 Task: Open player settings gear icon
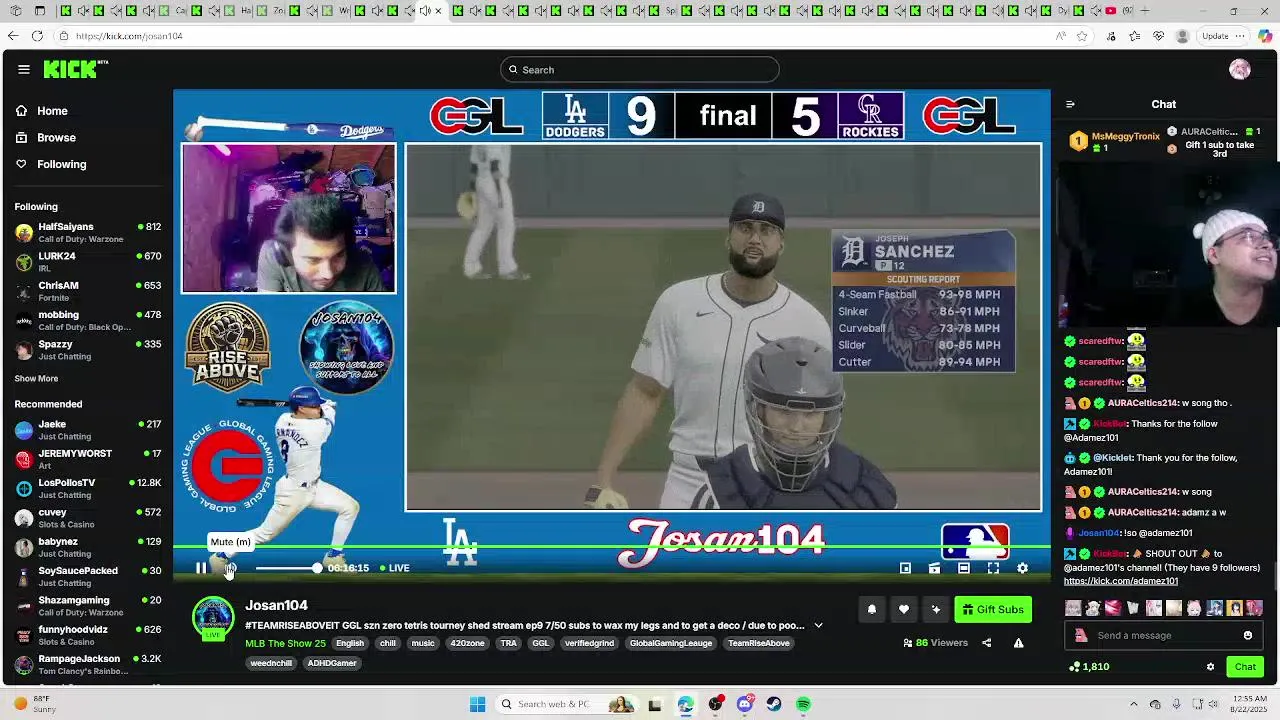pyautogui.click(x=1022, y=568)
